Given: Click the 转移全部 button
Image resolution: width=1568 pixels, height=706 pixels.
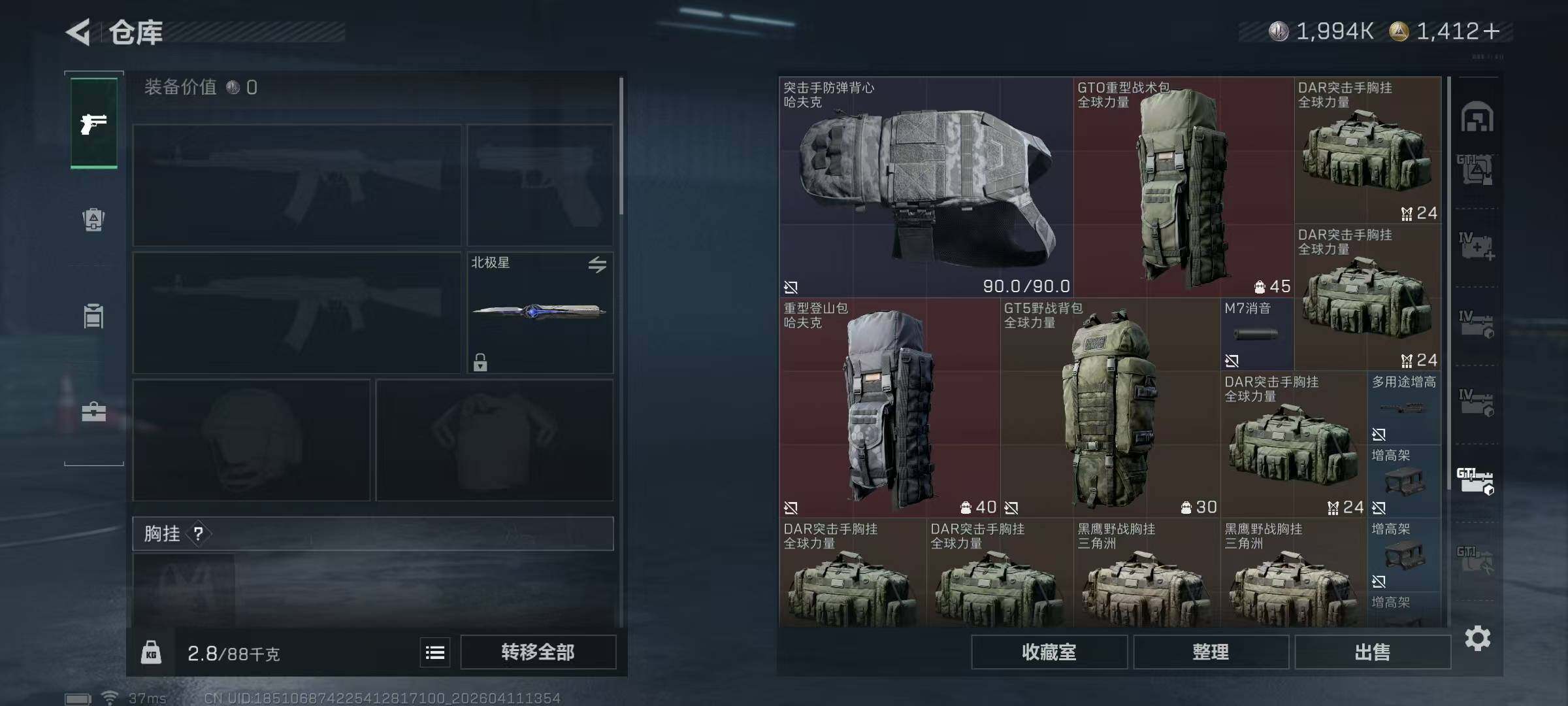Looking at the screenshot, I should [x=538, y=652].
